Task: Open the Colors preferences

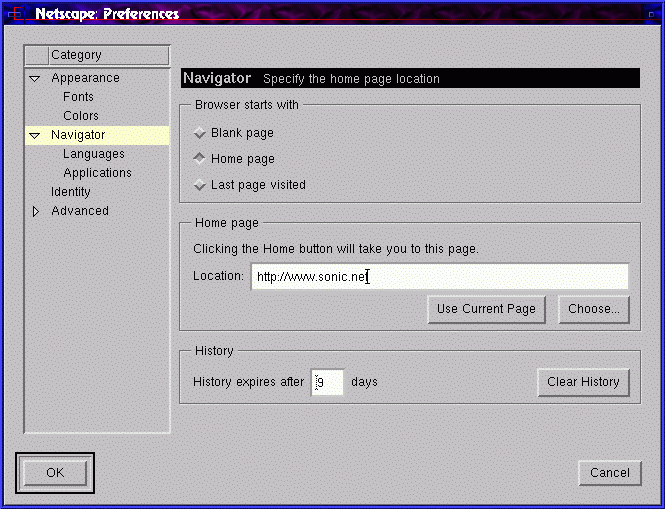Action: tap(81, 116)
